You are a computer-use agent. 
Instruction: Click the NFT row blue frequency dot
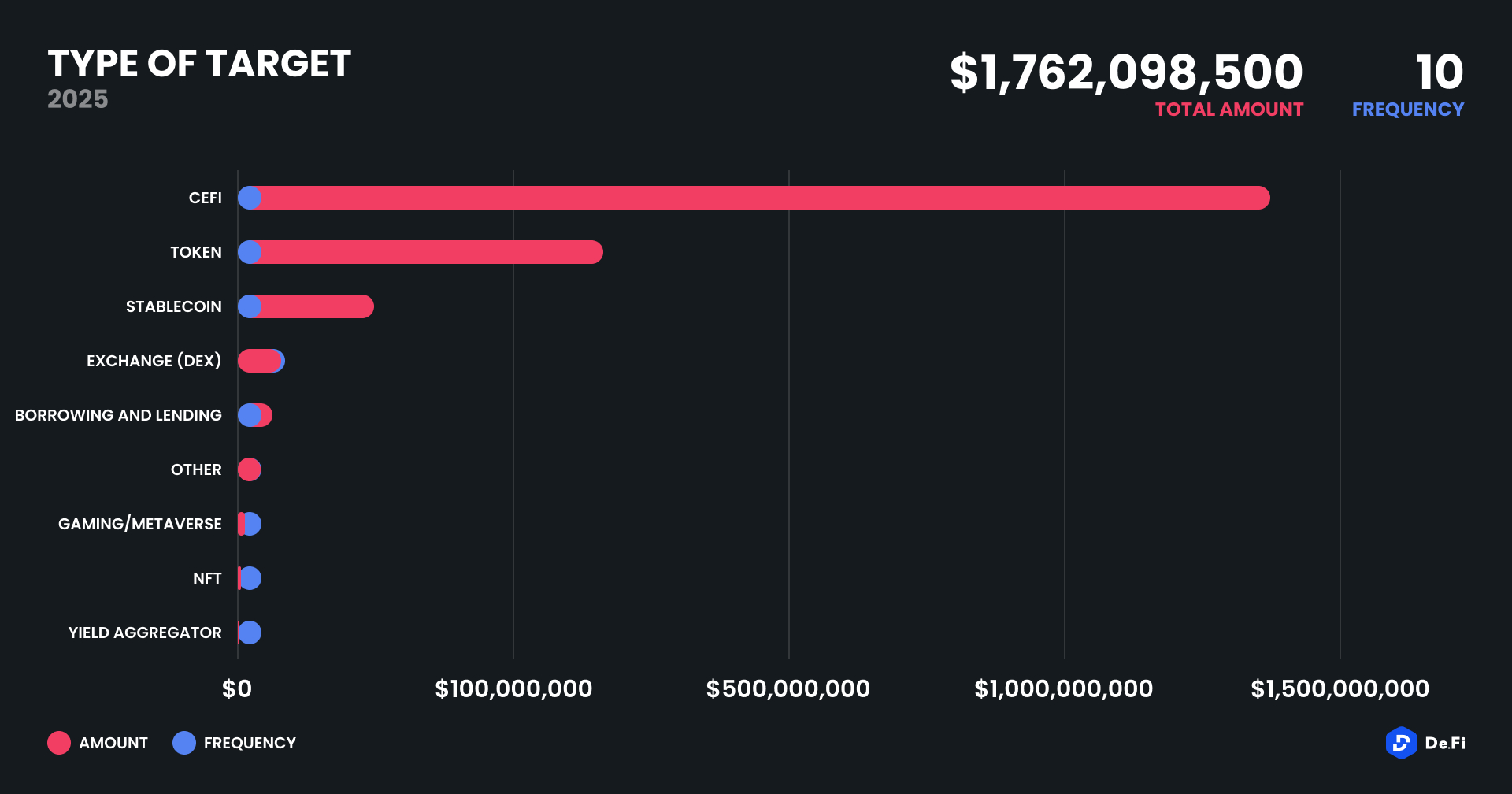pos(251,578)
